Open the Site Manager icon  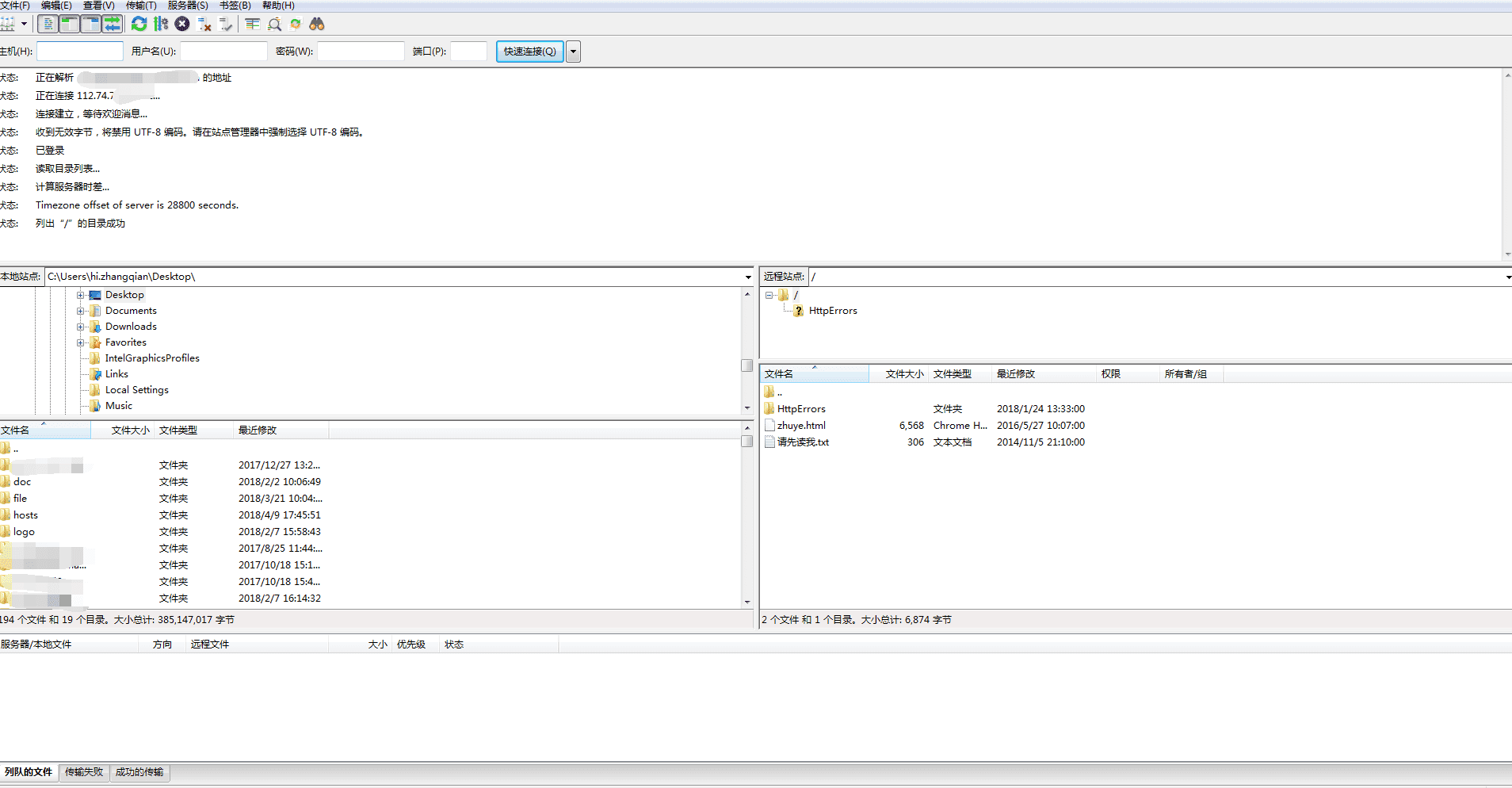point(7,24)
